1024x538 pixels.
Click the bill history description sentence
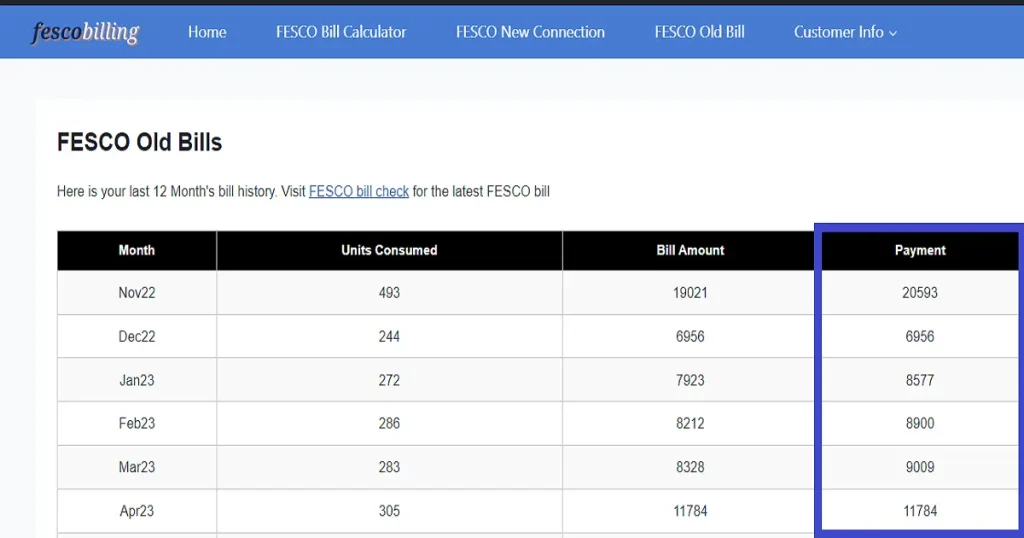coord(303,191)
